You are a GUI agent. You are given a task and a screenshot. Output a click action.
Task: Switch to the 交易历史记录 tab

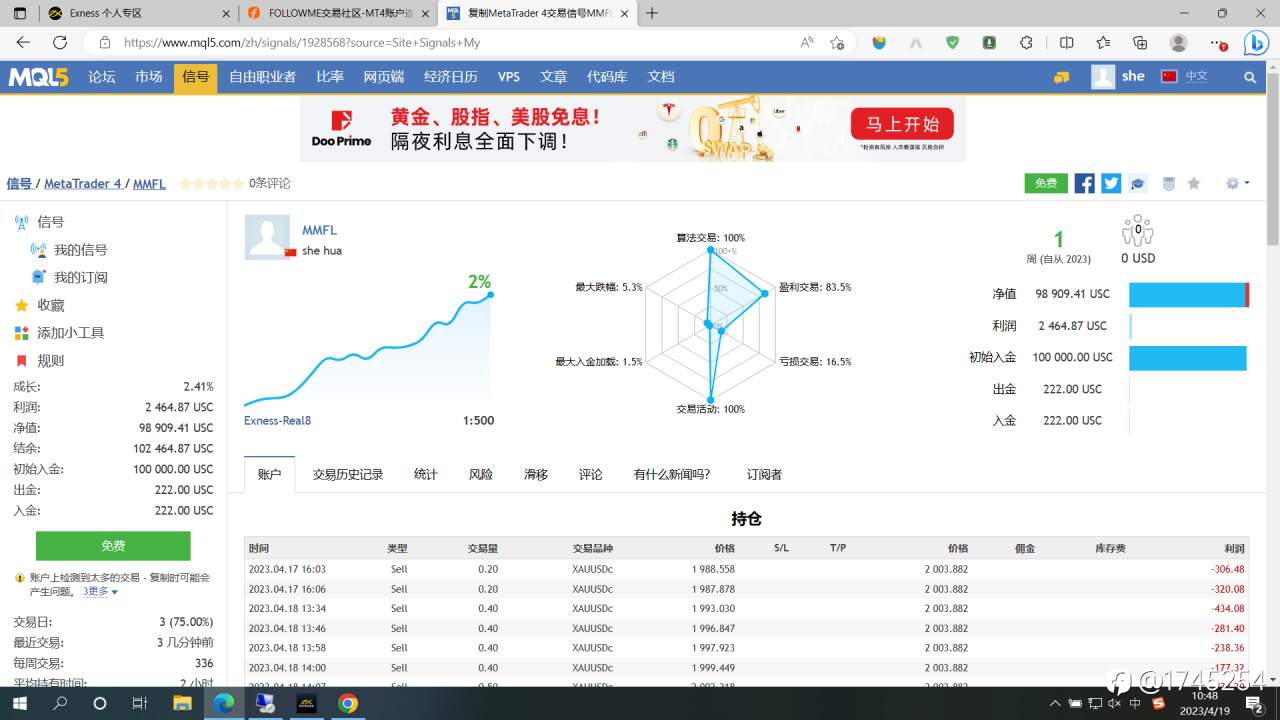tap(348, 474)
